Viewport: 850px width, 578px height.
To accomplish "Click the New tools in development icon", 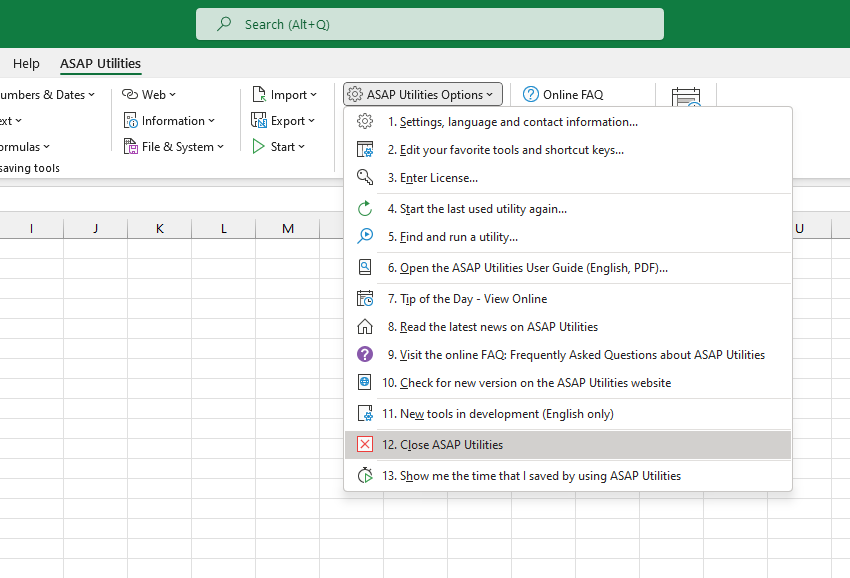I will point(365,413).
